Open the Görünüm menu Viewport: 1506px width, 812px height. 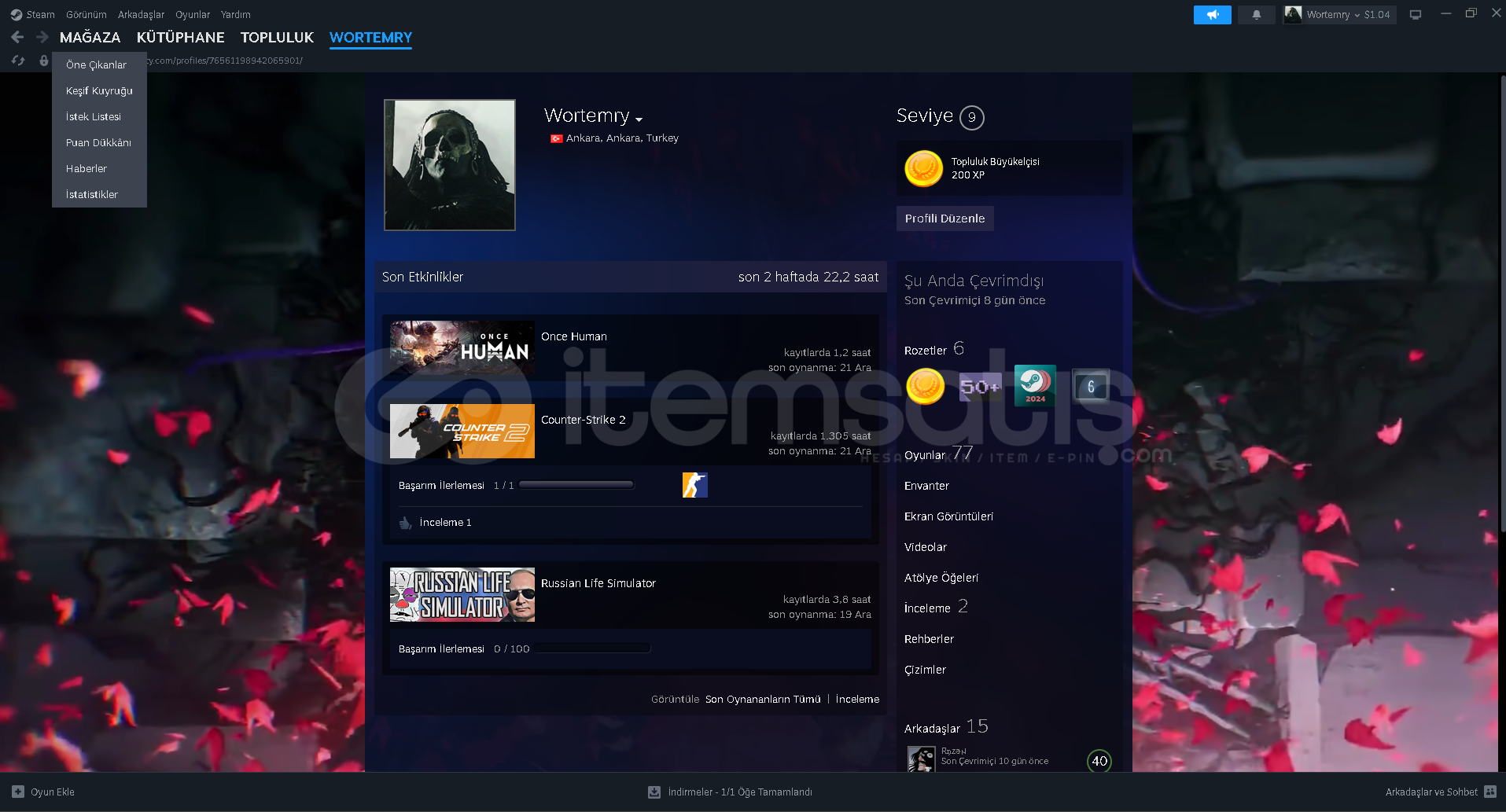[87, 14]
